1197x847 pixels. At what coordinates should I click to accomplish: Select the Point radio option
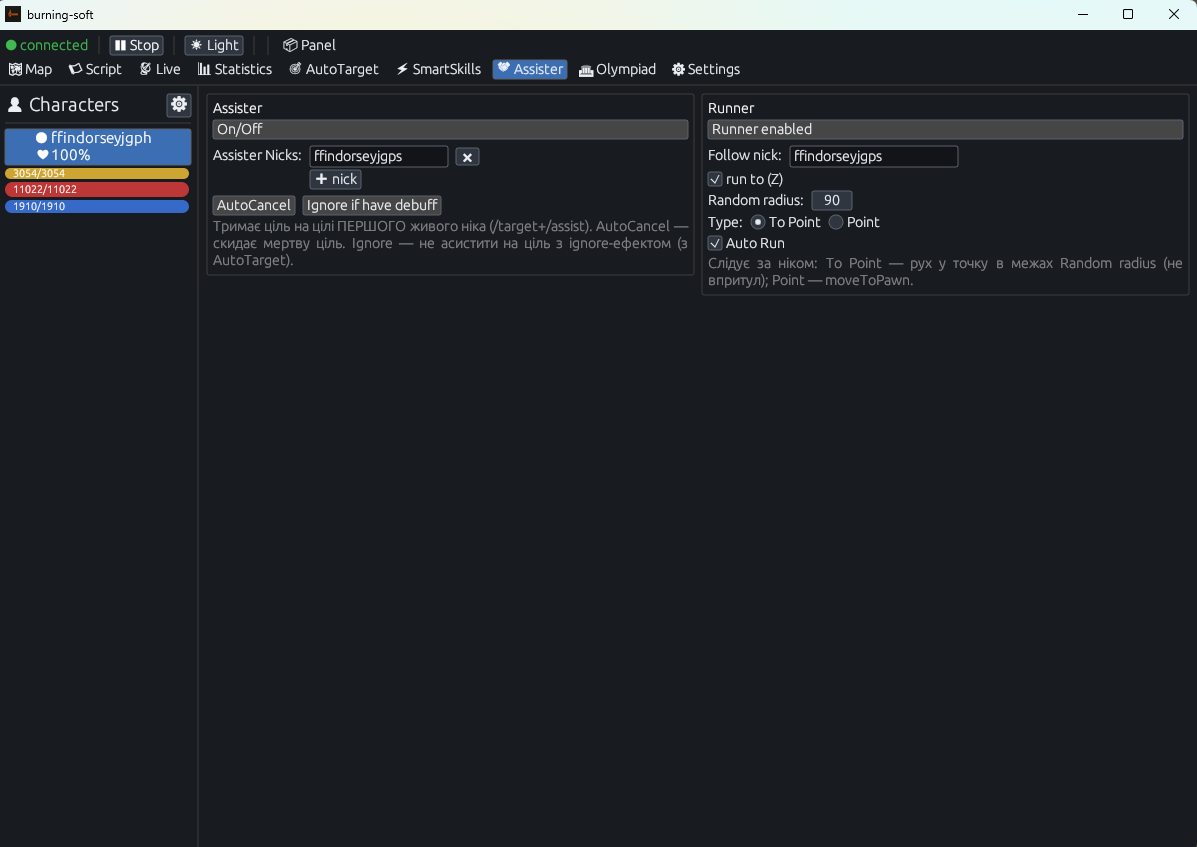836,222
